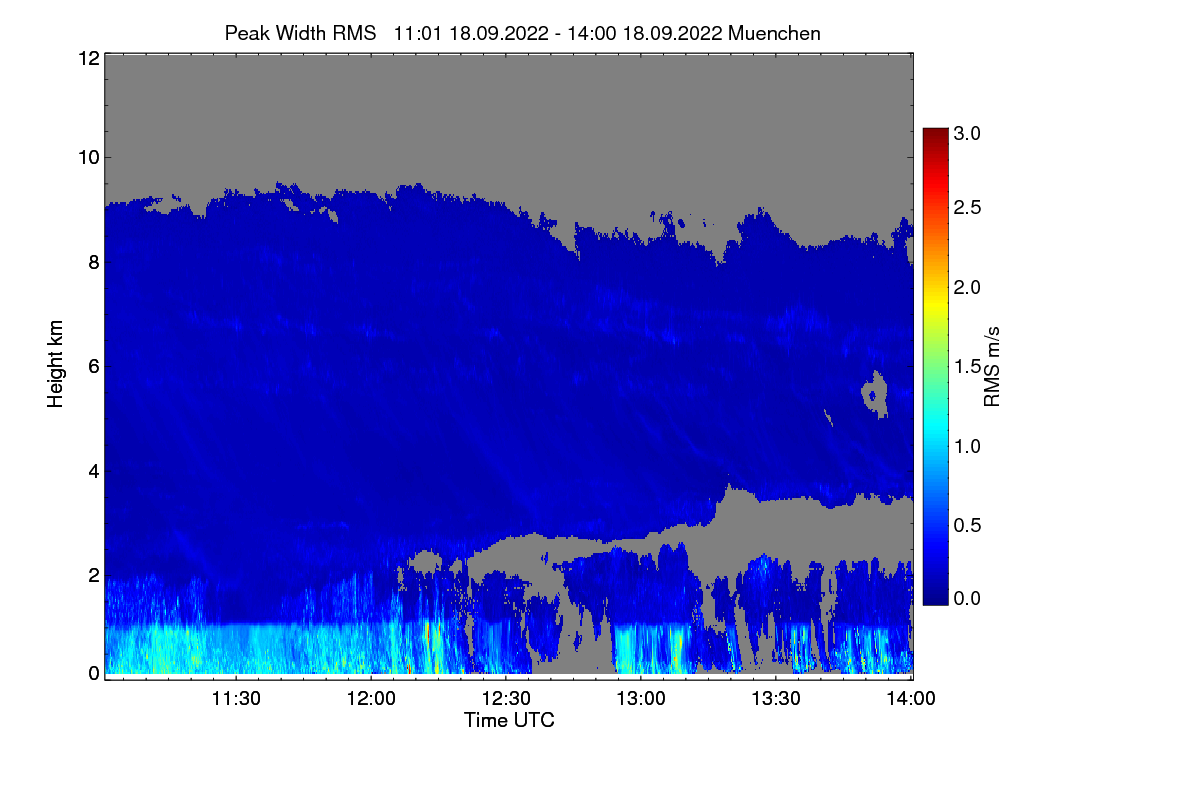This screenshot has height=800, width=1200.
Task: Click the 11:30 time axis label
Action: tap(236, 699)
